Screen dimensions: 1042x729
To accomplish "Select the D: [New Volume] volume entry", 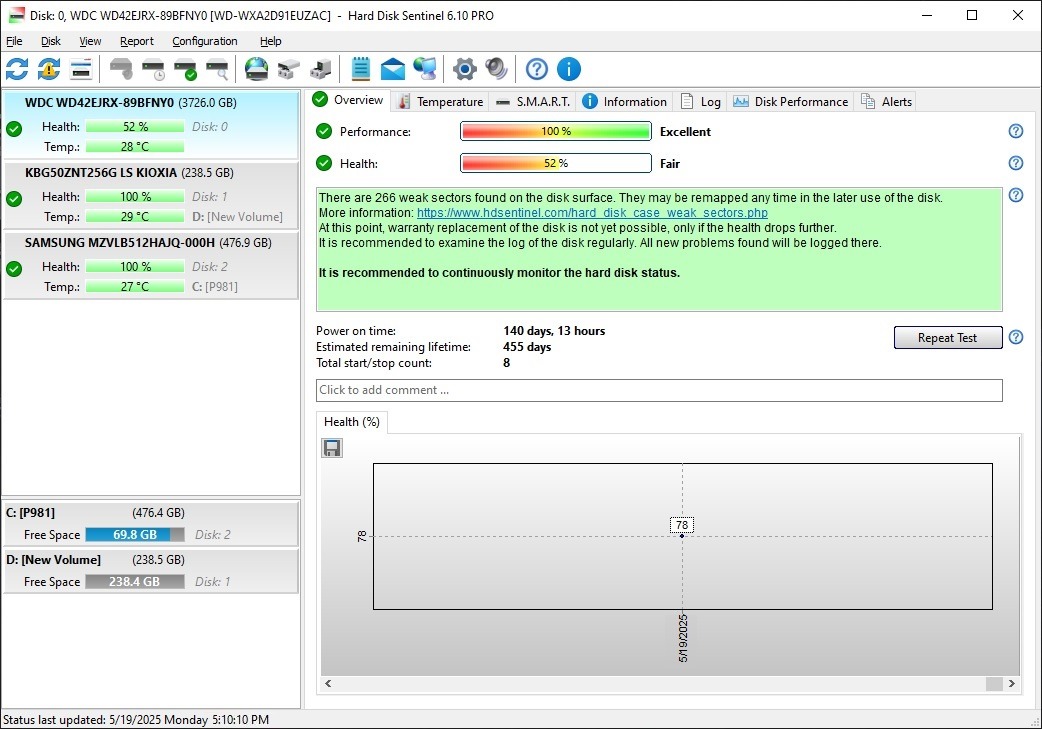I will 151,571.
